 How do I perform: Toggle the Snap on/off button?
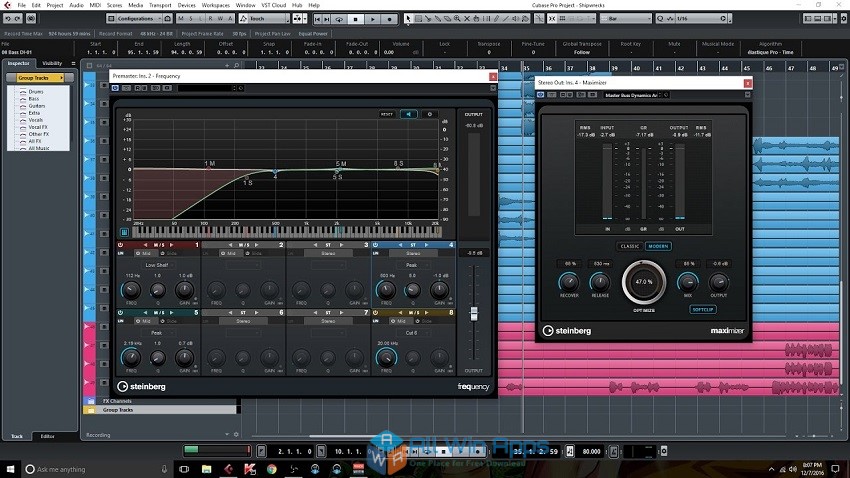552,18
